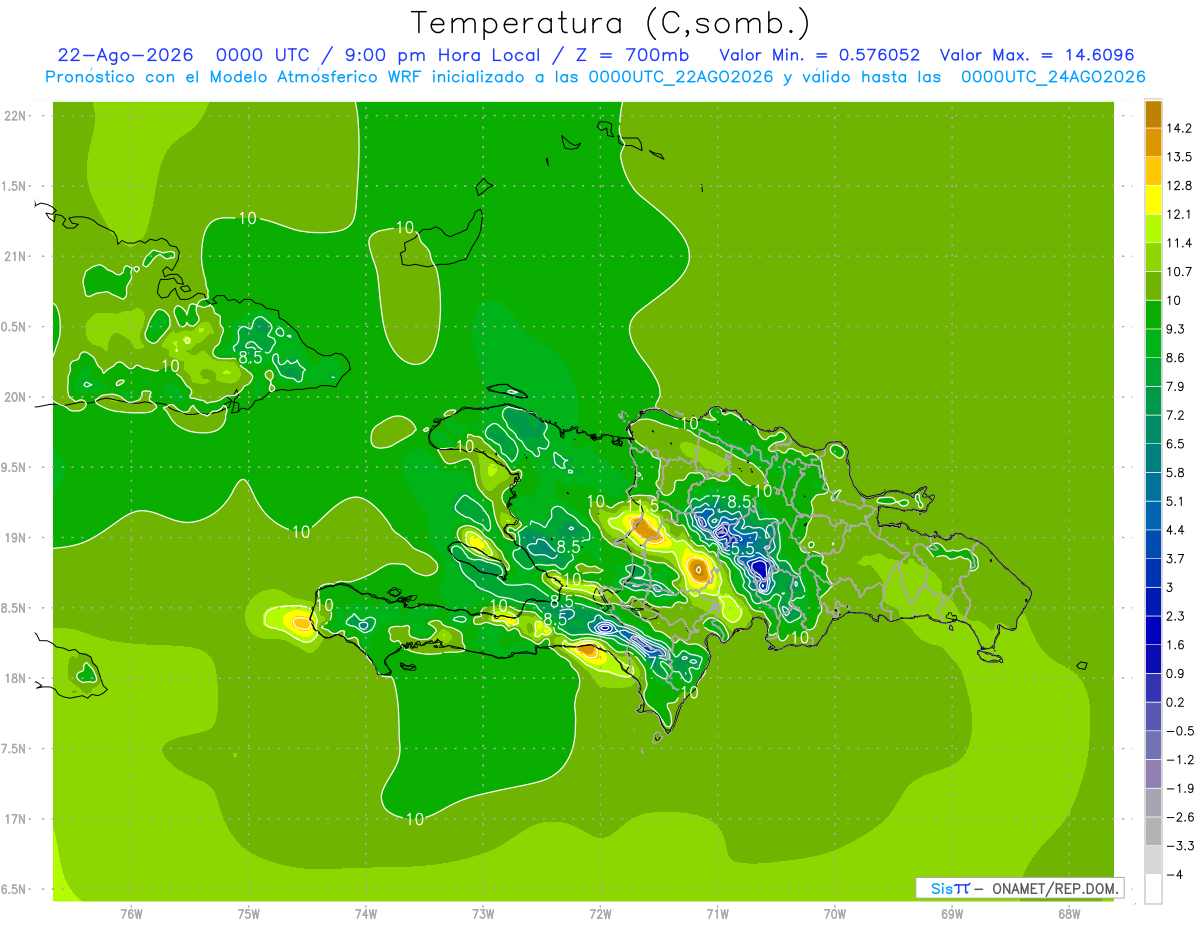This screenshot has width=1200, height=927.
Task: Click the 72W longitude axis label
Action: pyautogui.click(x=600, y=913)
